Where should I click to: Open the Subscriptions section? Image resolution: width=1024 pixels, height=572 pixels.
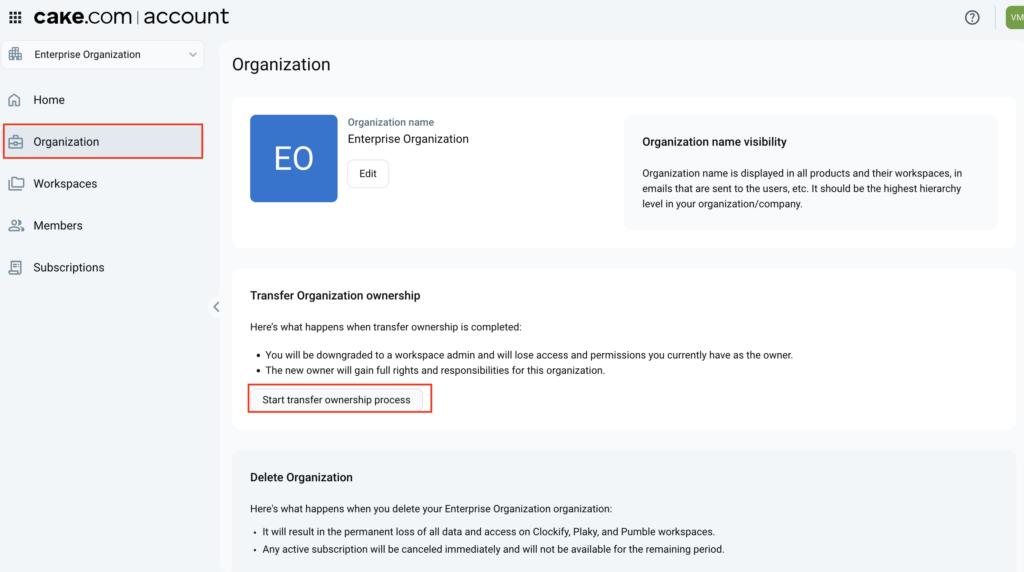pos(69,268)
